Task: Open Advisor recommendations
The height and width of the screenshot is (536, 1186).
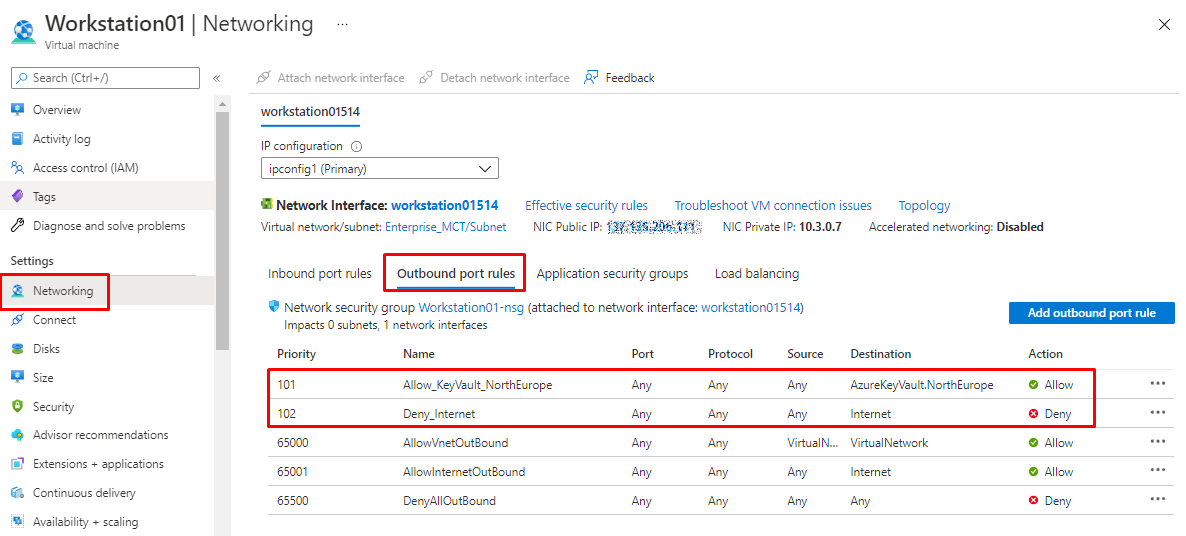Action: point(100,435)
